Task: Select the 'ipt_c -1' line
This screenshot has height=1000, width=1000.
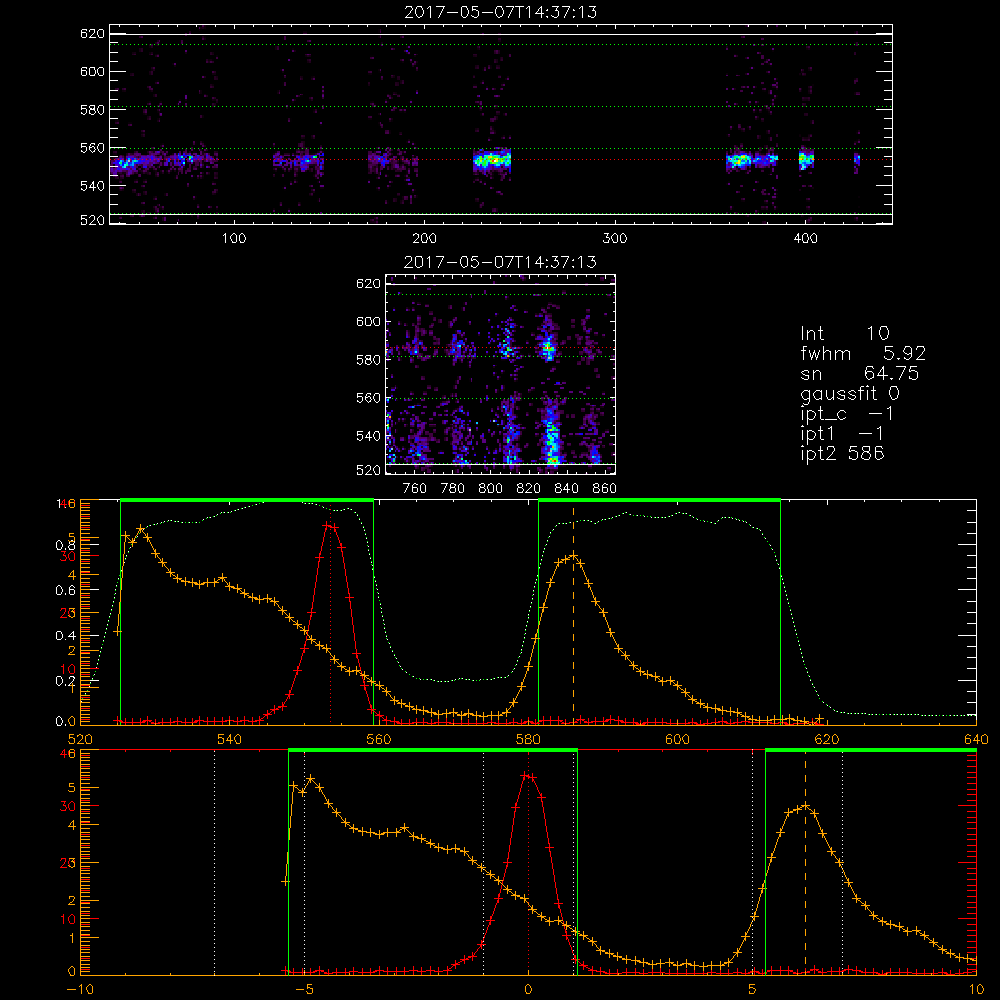Action: [x=848, y=414]
